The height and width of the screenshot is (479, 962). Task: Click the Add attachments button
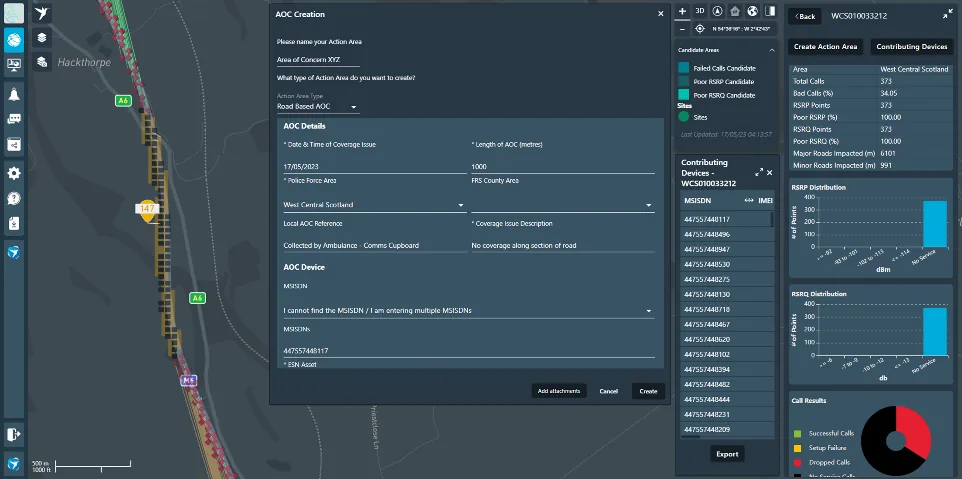pyautogui.click(x=559, y=391)
